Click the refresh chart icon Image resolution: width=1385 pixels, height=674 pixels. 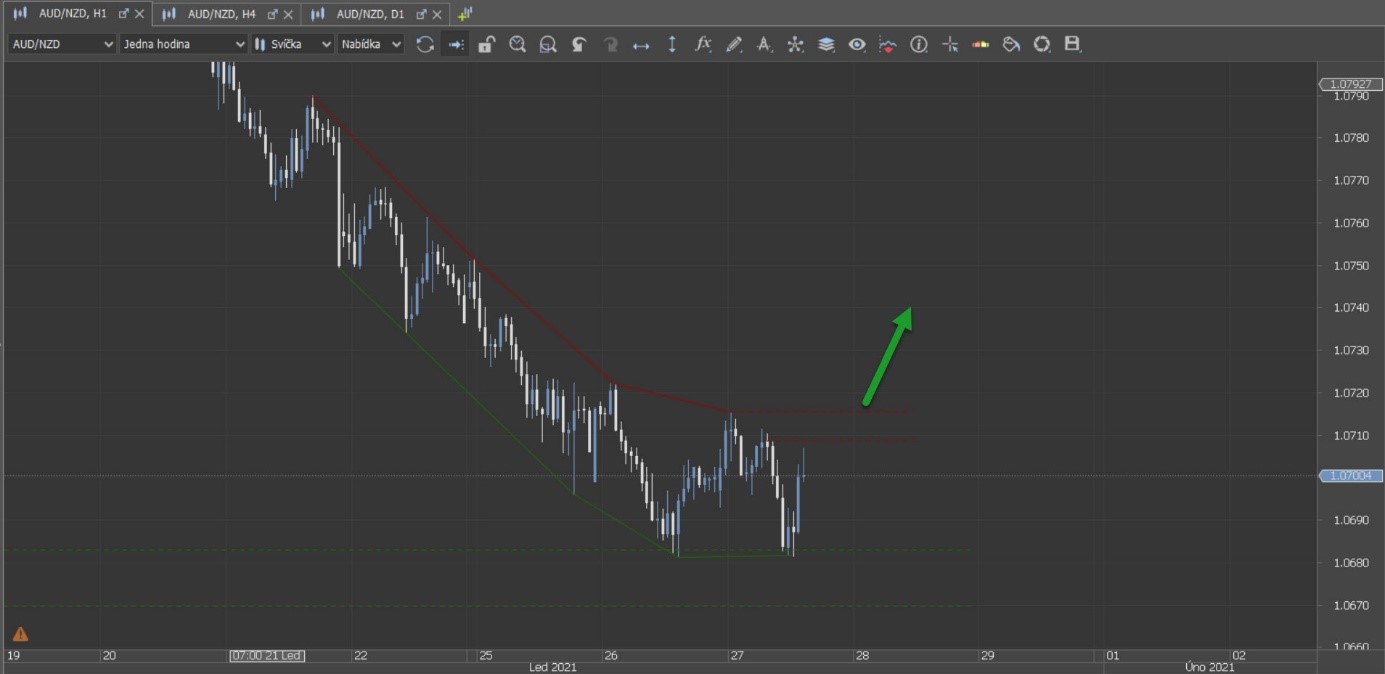pos(425,44)
